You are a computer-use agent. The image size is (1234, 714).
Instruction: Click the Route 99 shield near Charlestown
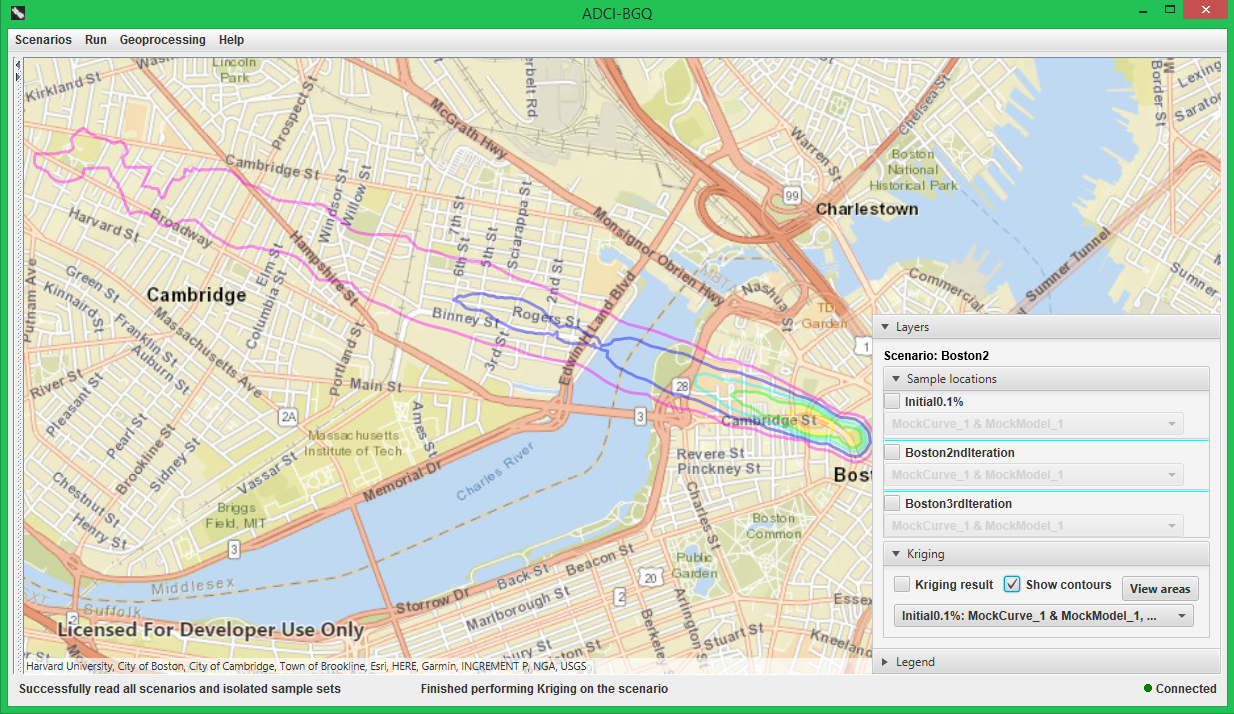tap(792, 196)
